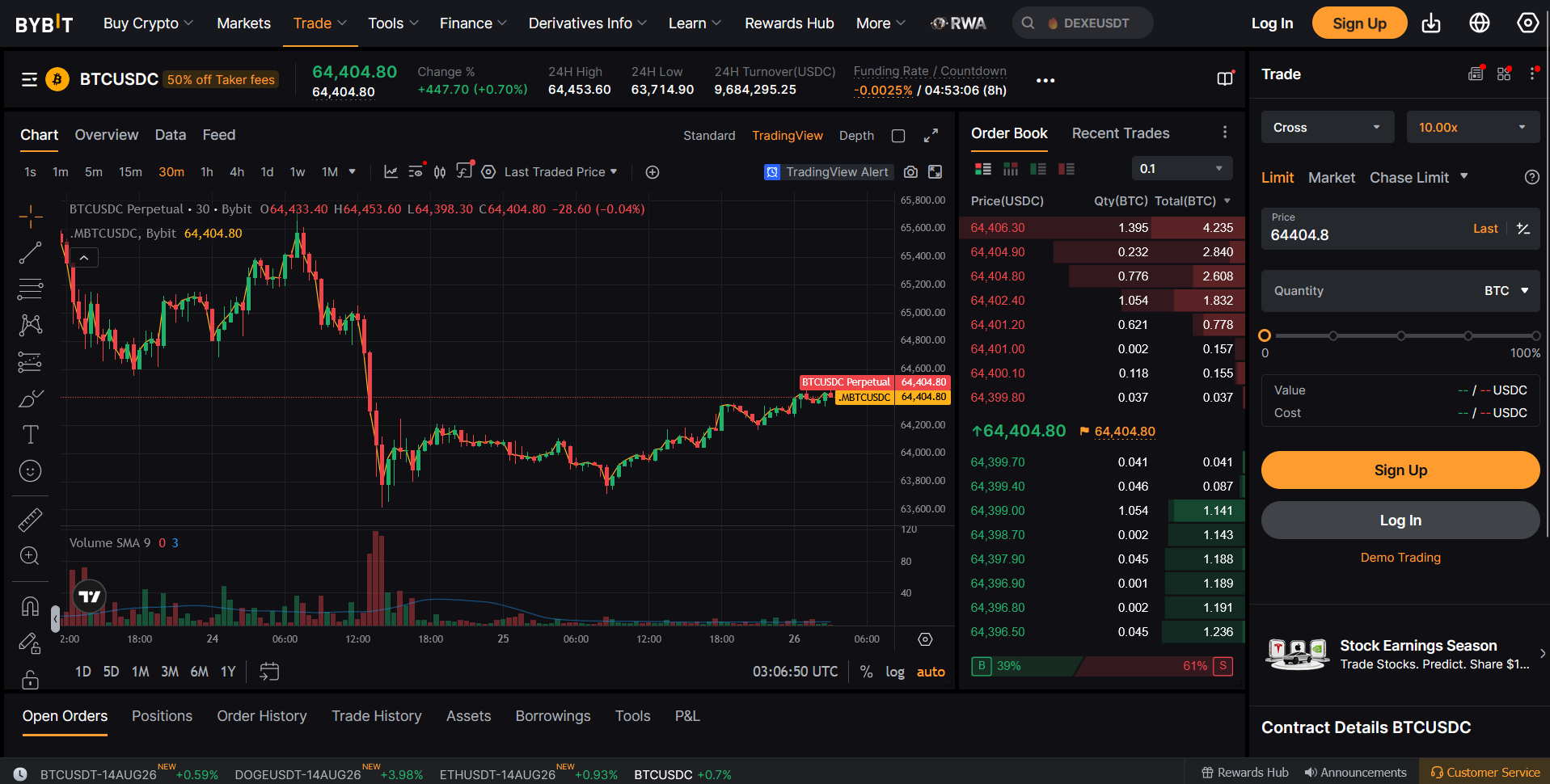Toggle auto scale on chart
1550x784 pixels.
[931, 672]
